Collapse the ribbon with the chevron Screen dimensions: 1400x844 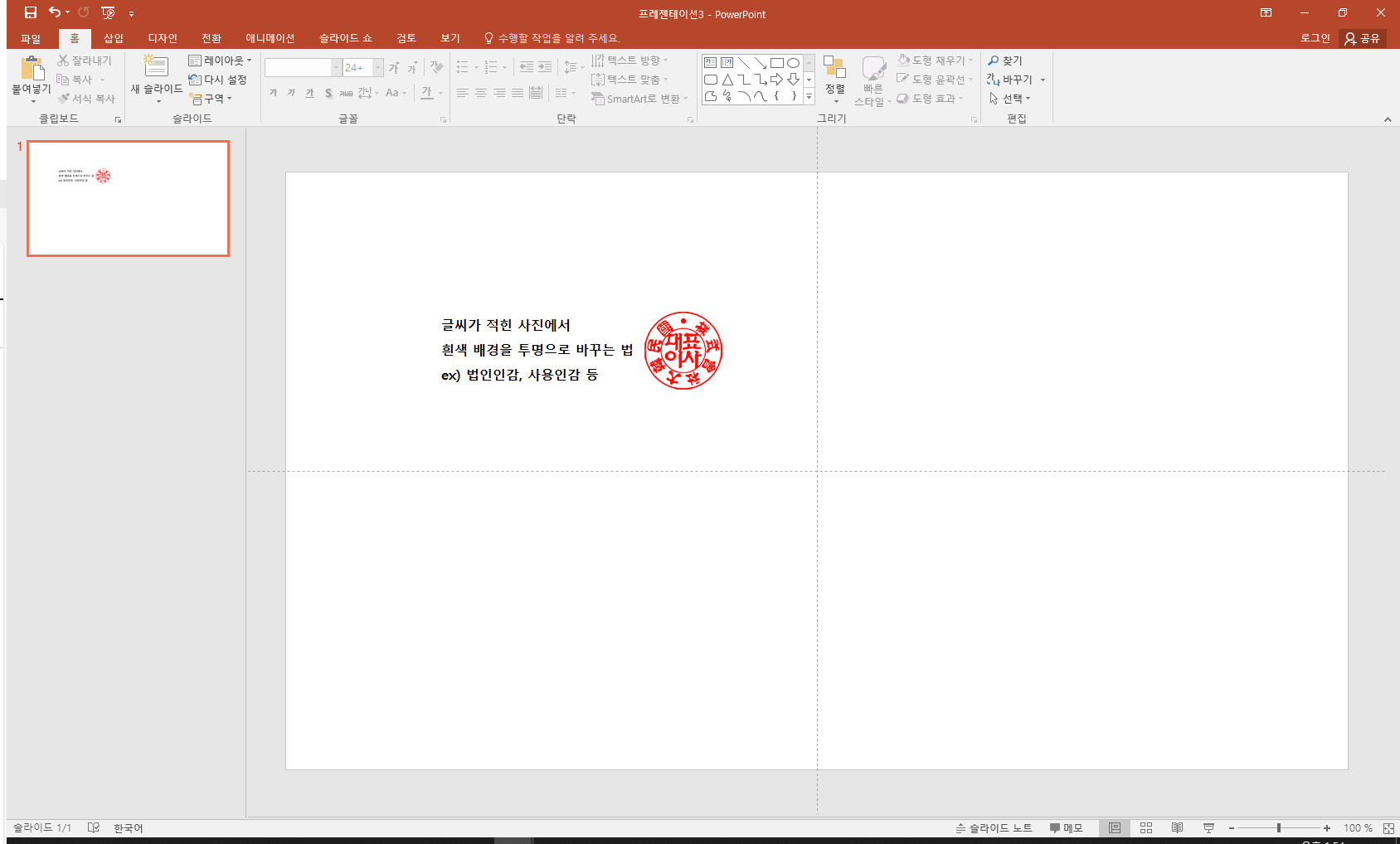[1388, 119]
